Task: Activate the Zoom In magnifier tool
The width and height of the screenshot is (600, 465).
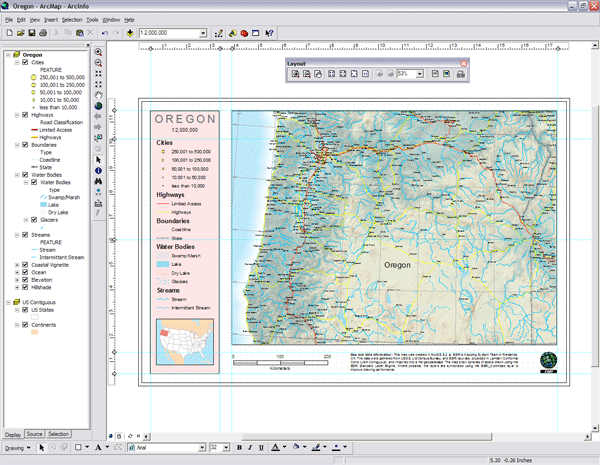Action: coord(98,52)
